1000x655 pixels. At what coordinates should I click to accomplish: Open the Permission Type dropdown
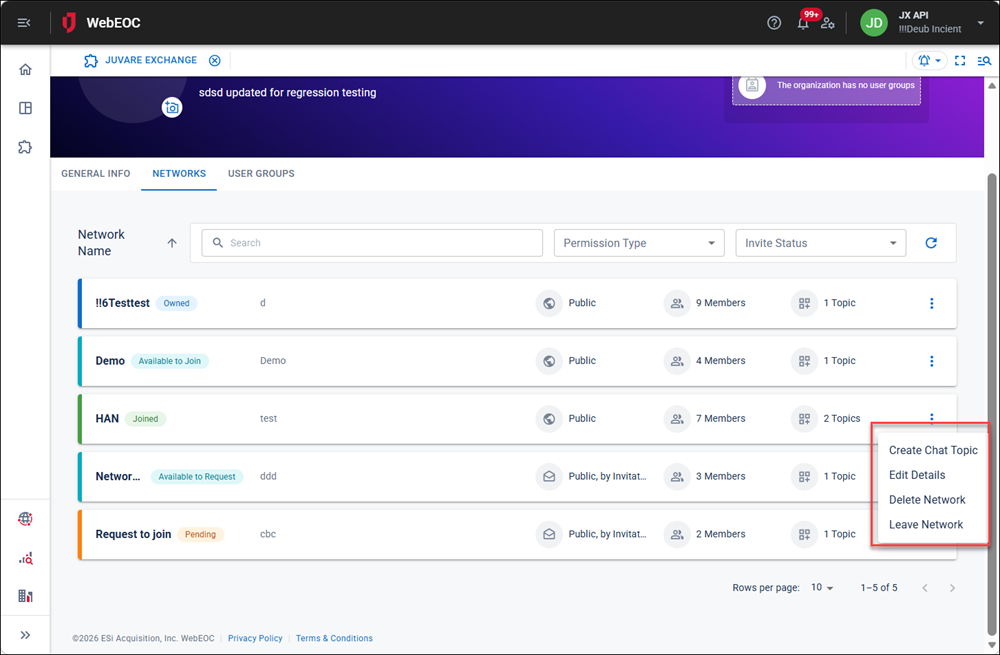pyautogui.click(x=639, y=243)
